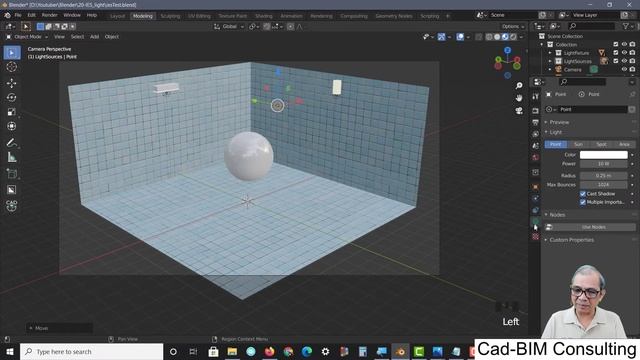Select the Measure tool
The height and width of the screenshot is (360, 640).
(x=12, y=157)
